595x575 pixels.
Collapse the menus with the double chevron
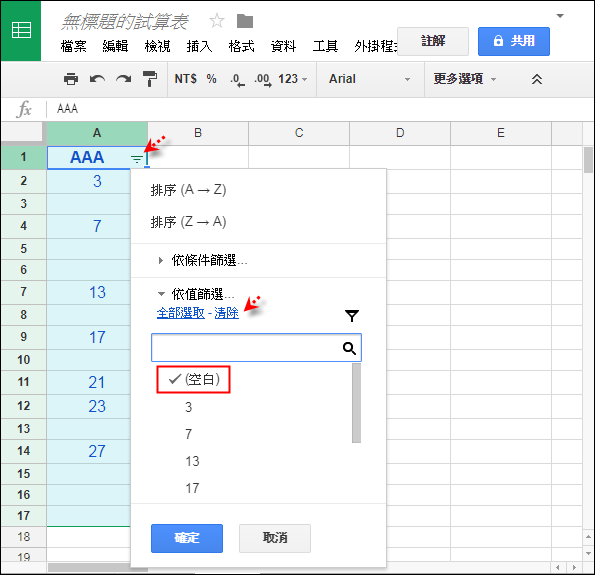(537, 79)
